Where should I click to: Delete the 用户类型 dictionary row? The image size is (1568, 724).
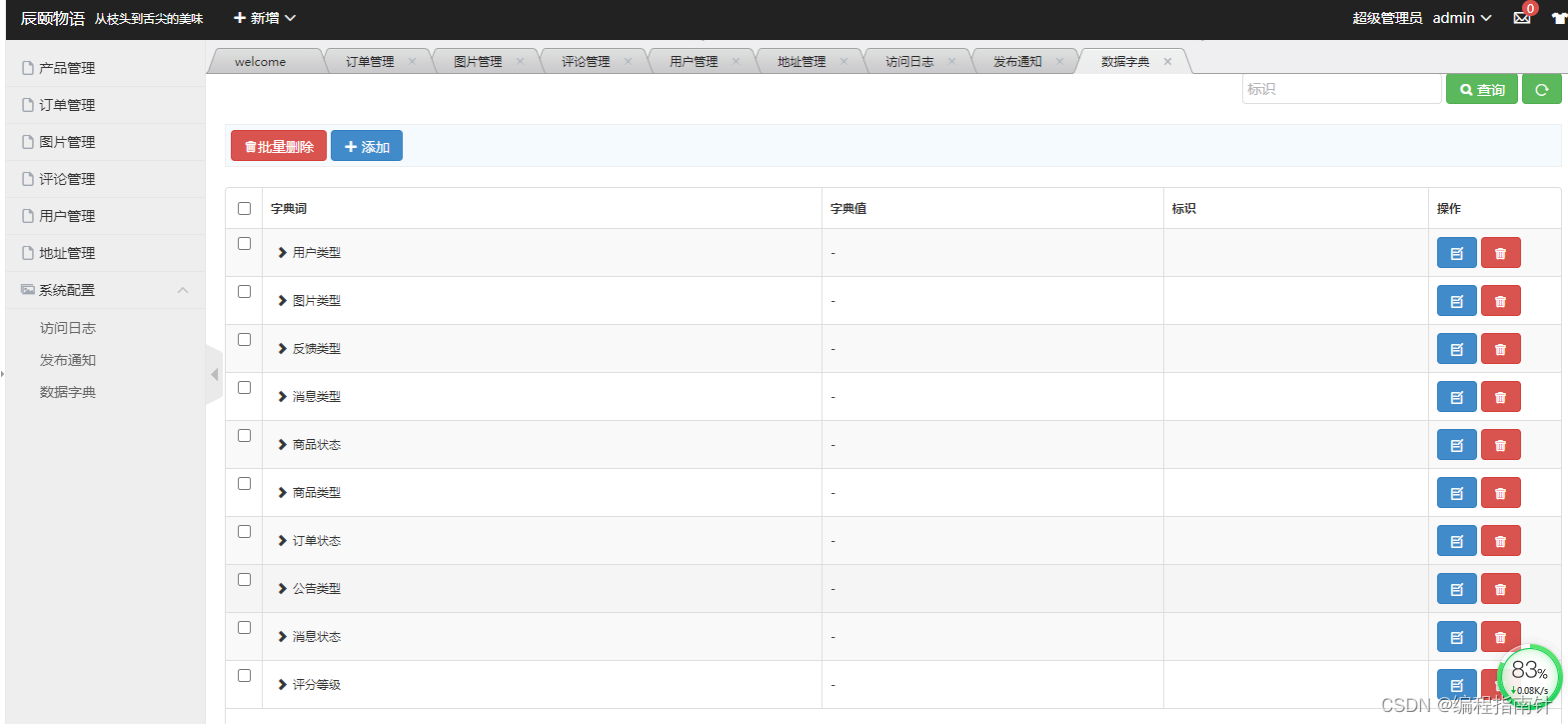1500,253
